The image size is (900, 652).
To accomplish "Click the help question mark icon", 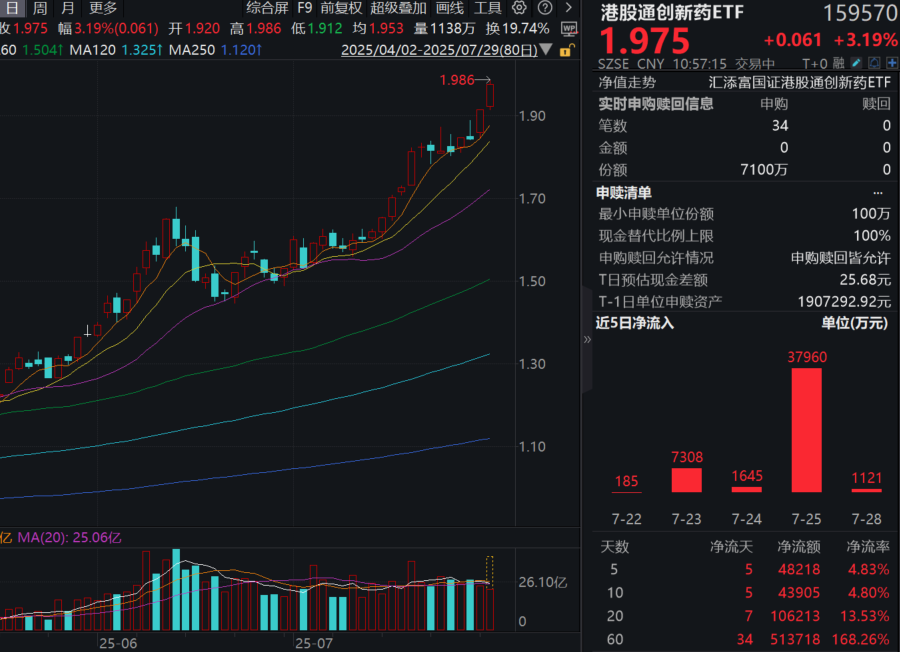I will tap(543, 8).
